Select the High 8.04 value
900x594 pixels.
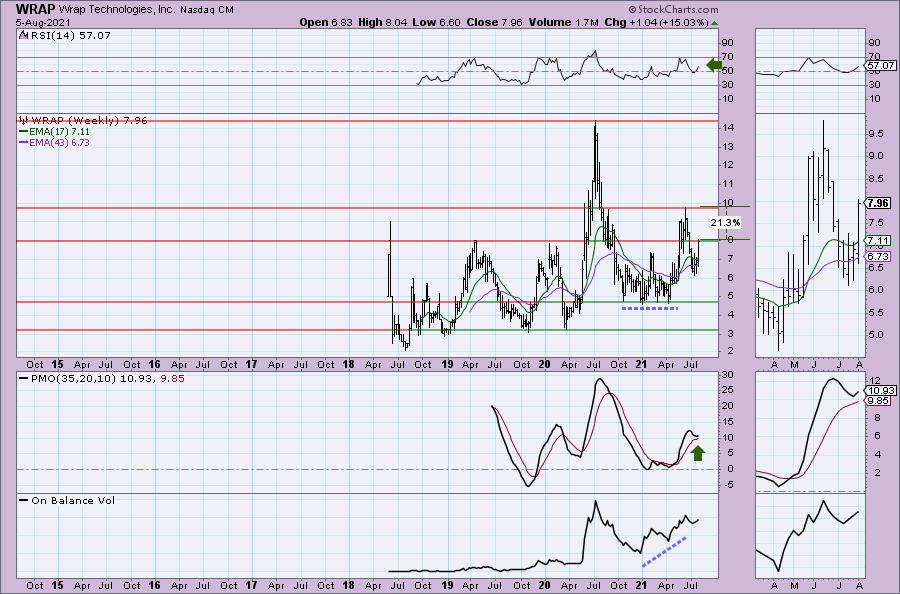pyautogui.click(x=383, y=22)
